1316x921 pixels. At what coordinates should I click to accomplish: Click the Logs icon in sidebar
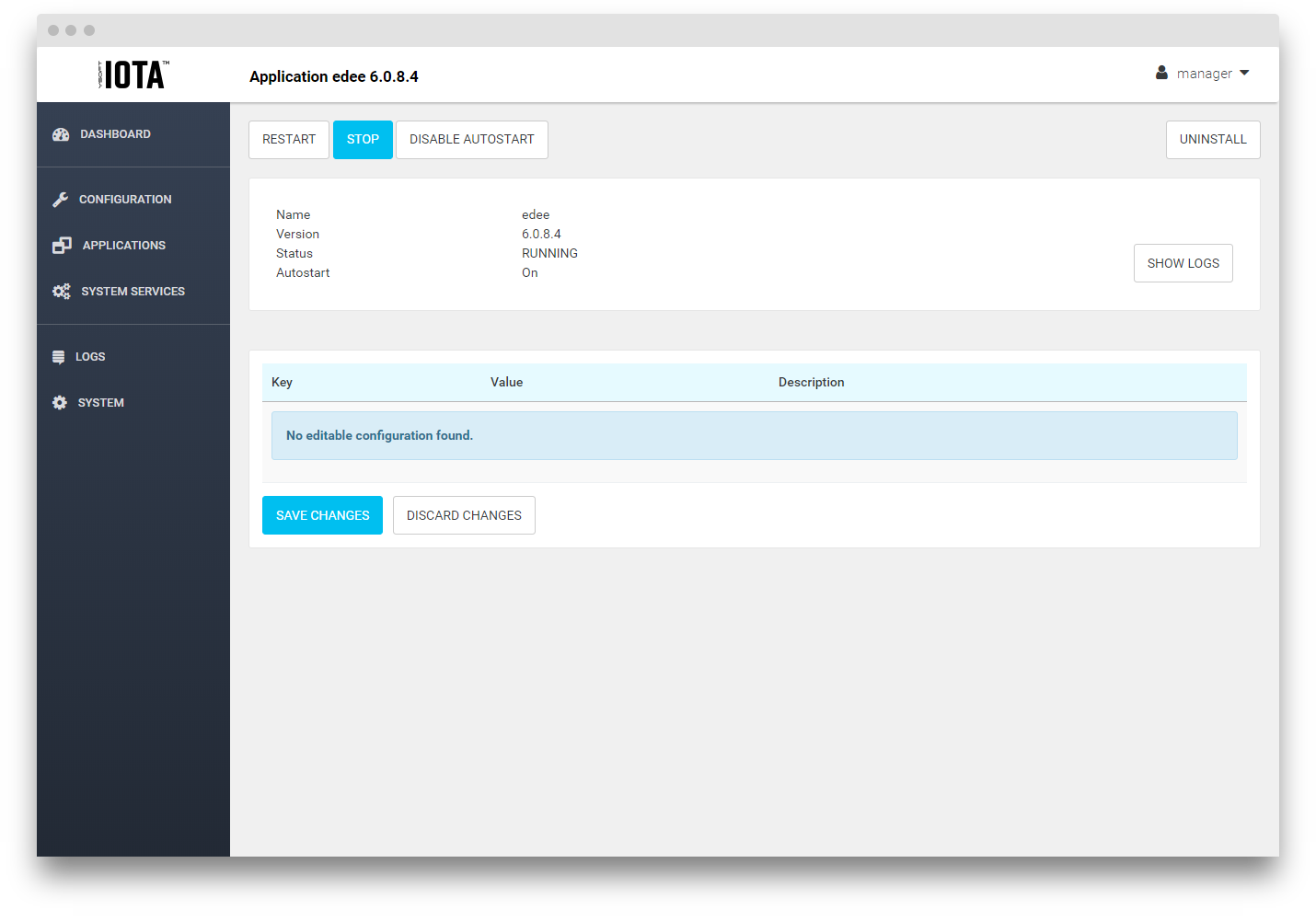click(59, 357)
